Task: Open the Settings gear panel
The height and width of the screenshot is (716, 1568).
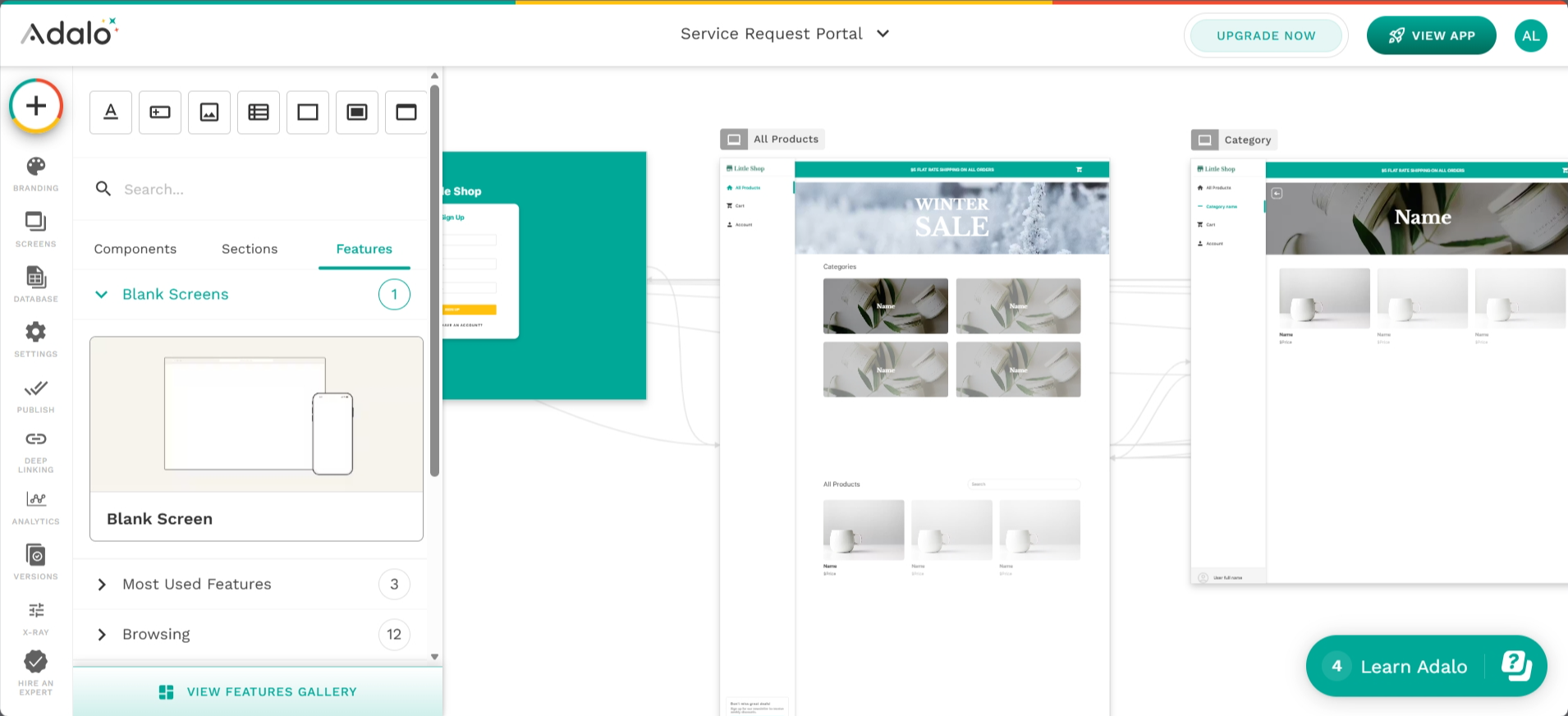Action: pos(36,339)
